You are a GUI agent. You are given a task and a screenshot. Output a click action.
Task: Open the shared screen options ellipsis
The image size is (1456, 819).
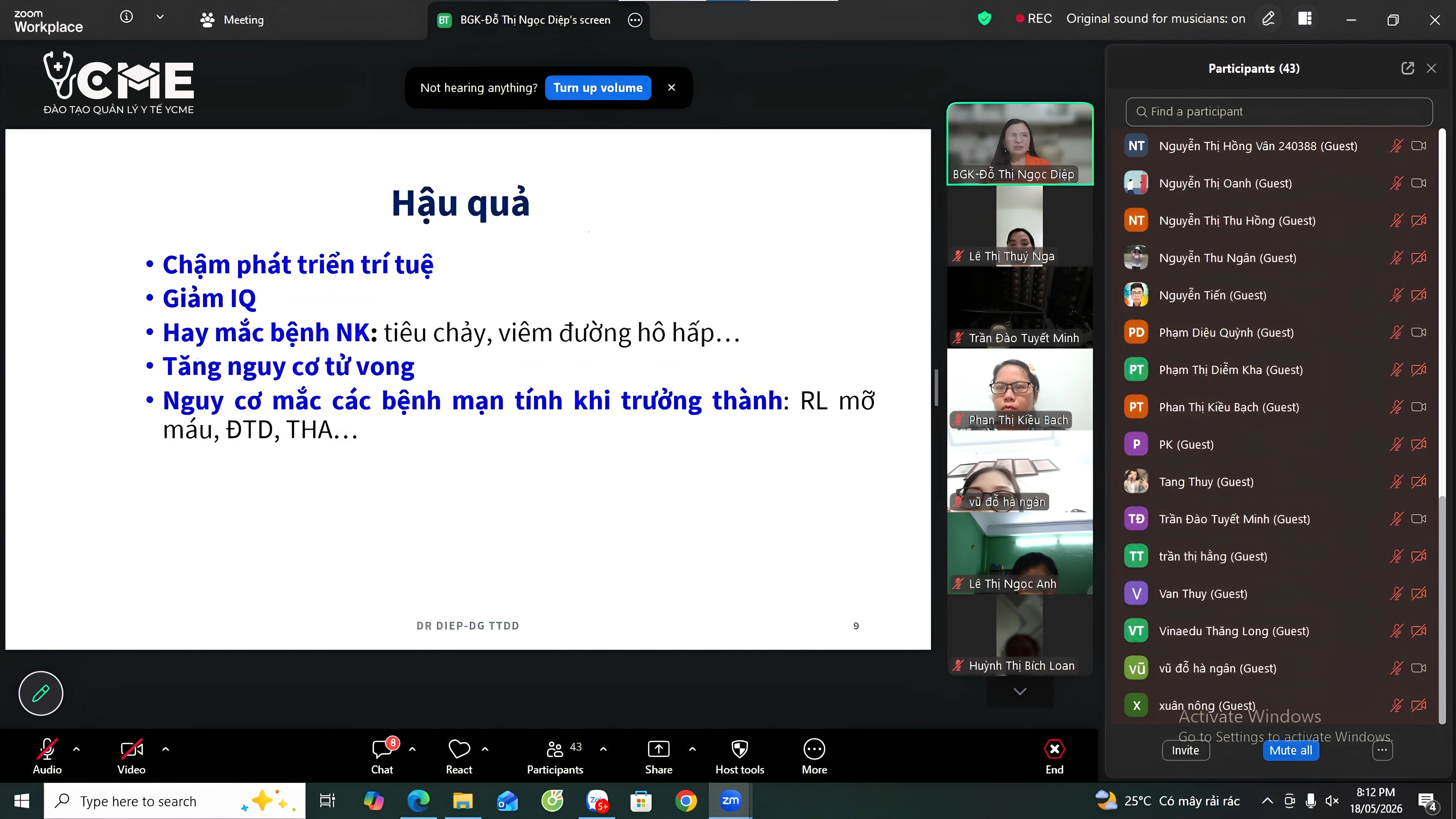click(x=635, y=20)
